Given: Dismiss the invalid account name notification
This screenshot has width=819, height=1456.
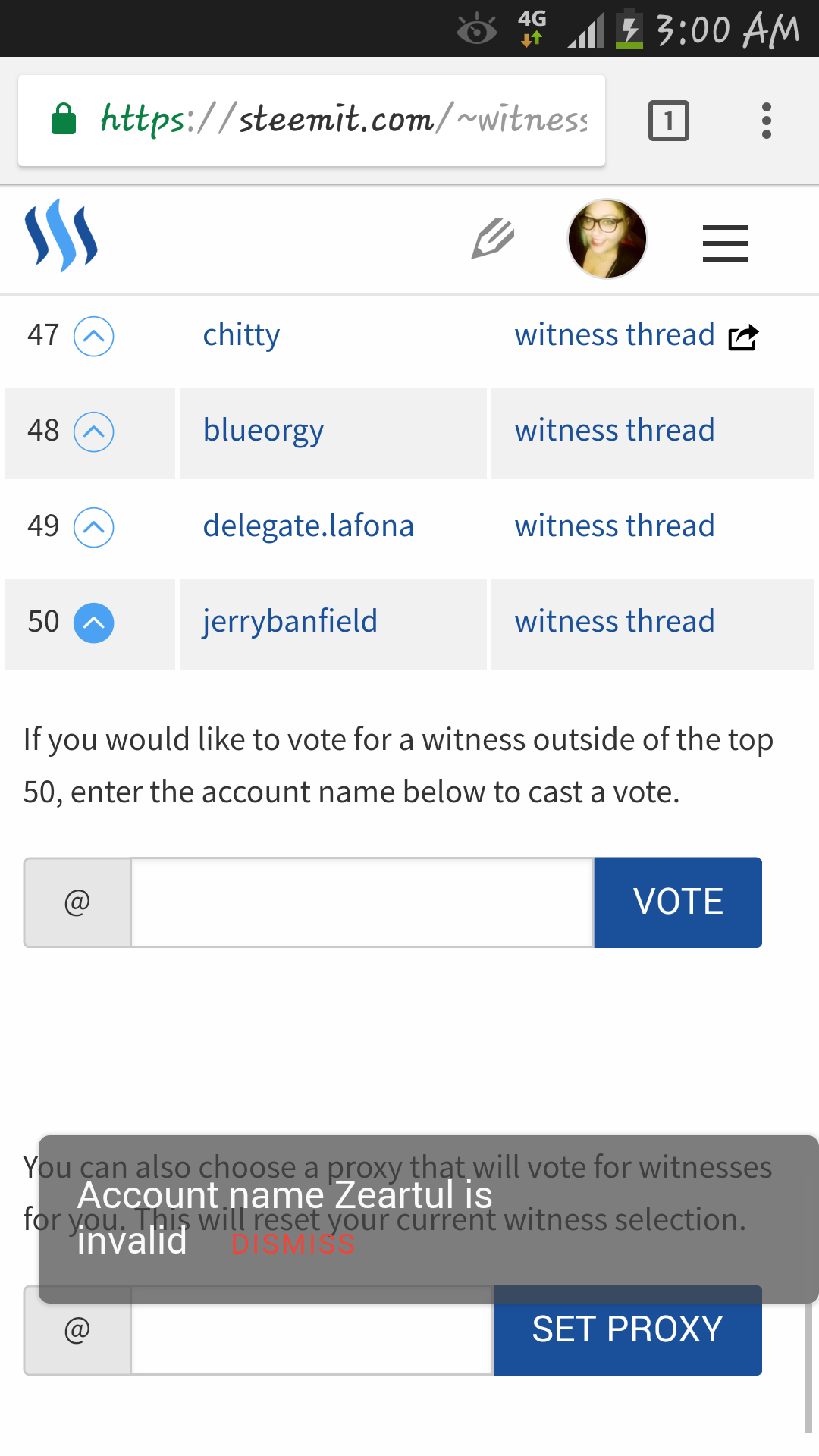Looking at the screenshot, I should [x=293, y=1244].
